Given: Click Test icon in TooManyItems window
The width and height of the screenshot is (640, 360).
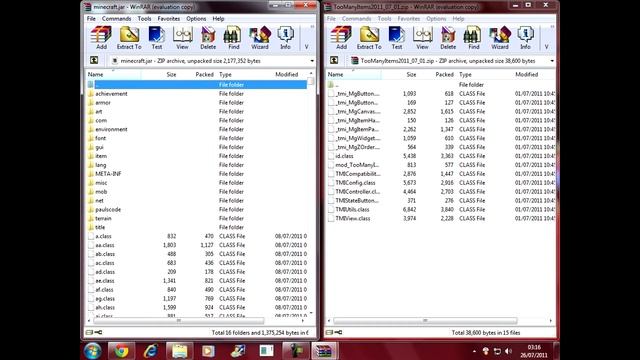Looking at the screenshot, I should pos(397,38).
